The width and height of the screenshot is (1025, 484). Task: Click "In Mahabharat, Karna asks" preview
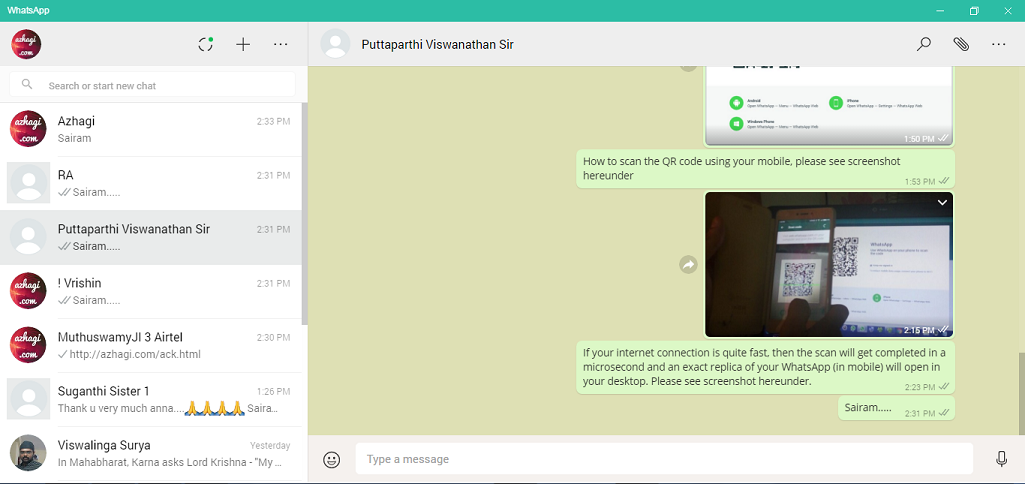(x=170, y=462)
